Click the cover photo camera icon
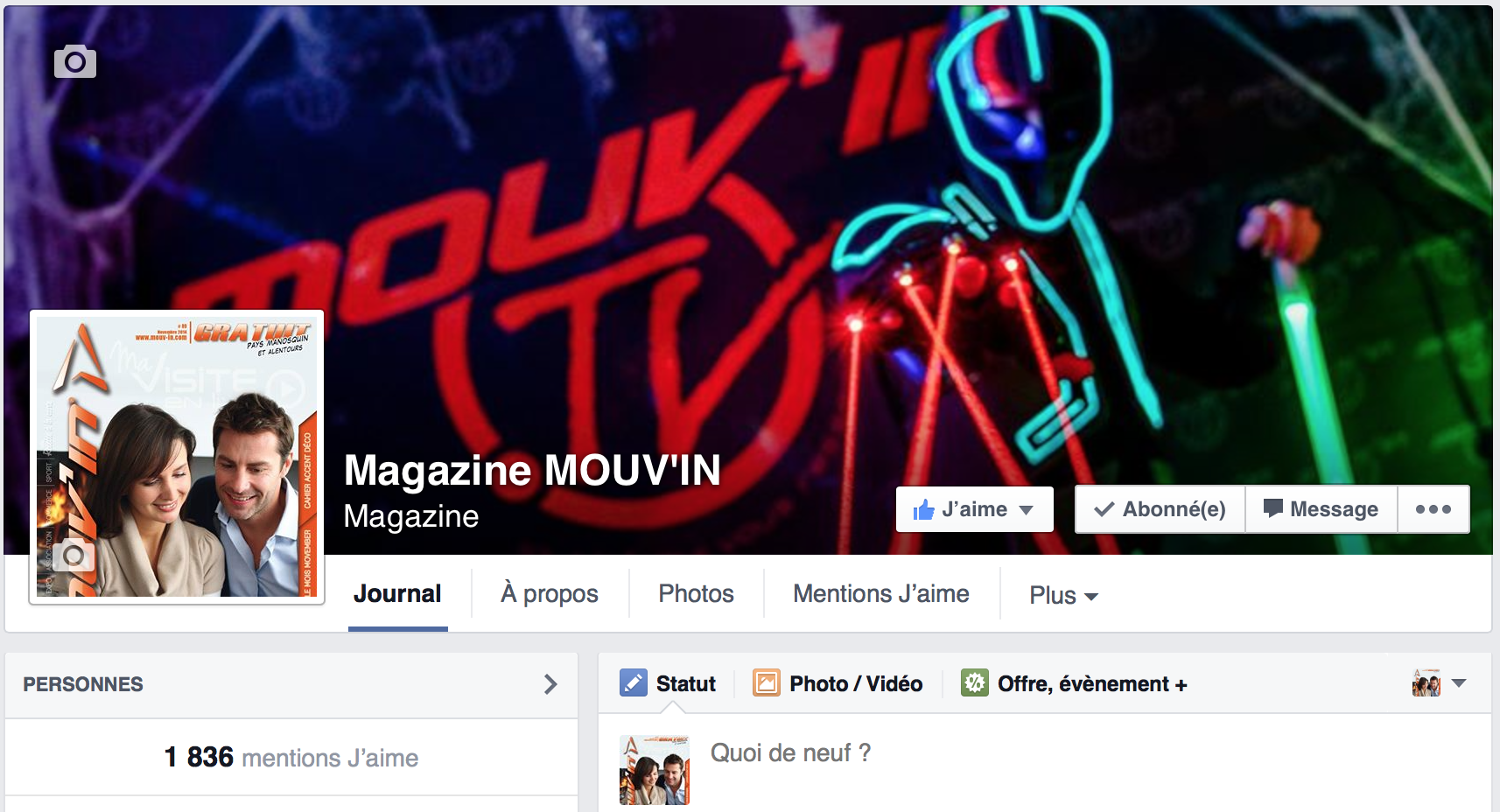Screen dimensions: 1500x812 click(x=75, y=61)
